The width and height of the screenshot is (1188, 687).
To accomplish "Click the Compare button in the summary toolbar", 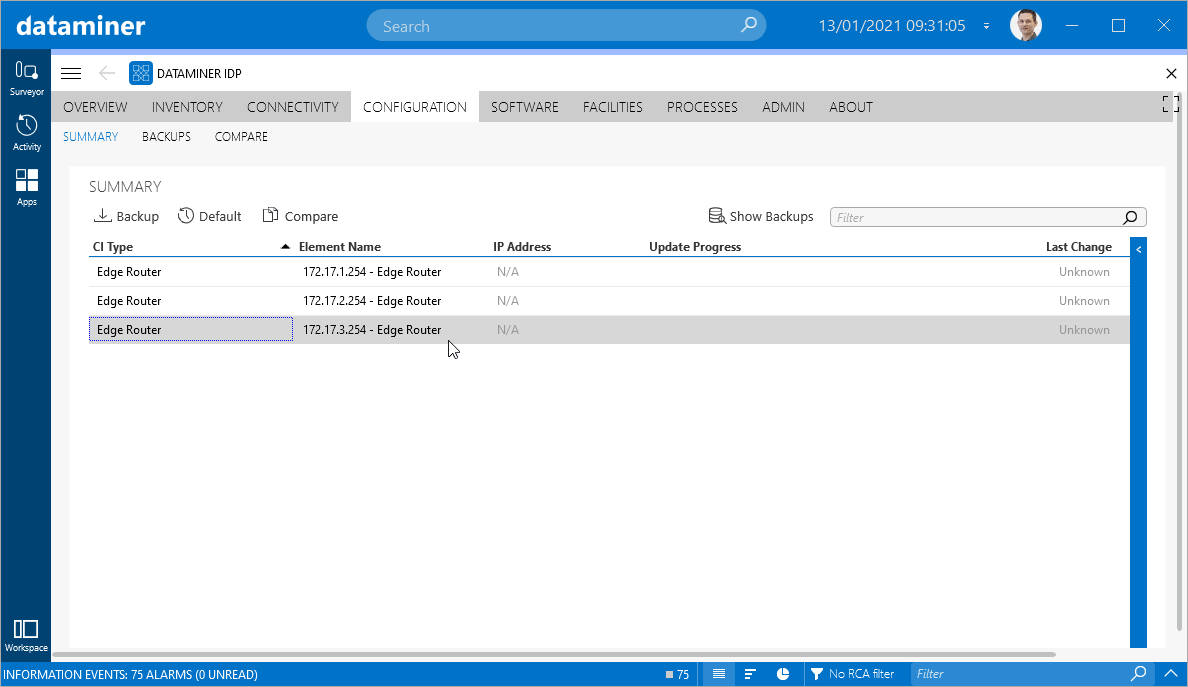I will (301, 216).
